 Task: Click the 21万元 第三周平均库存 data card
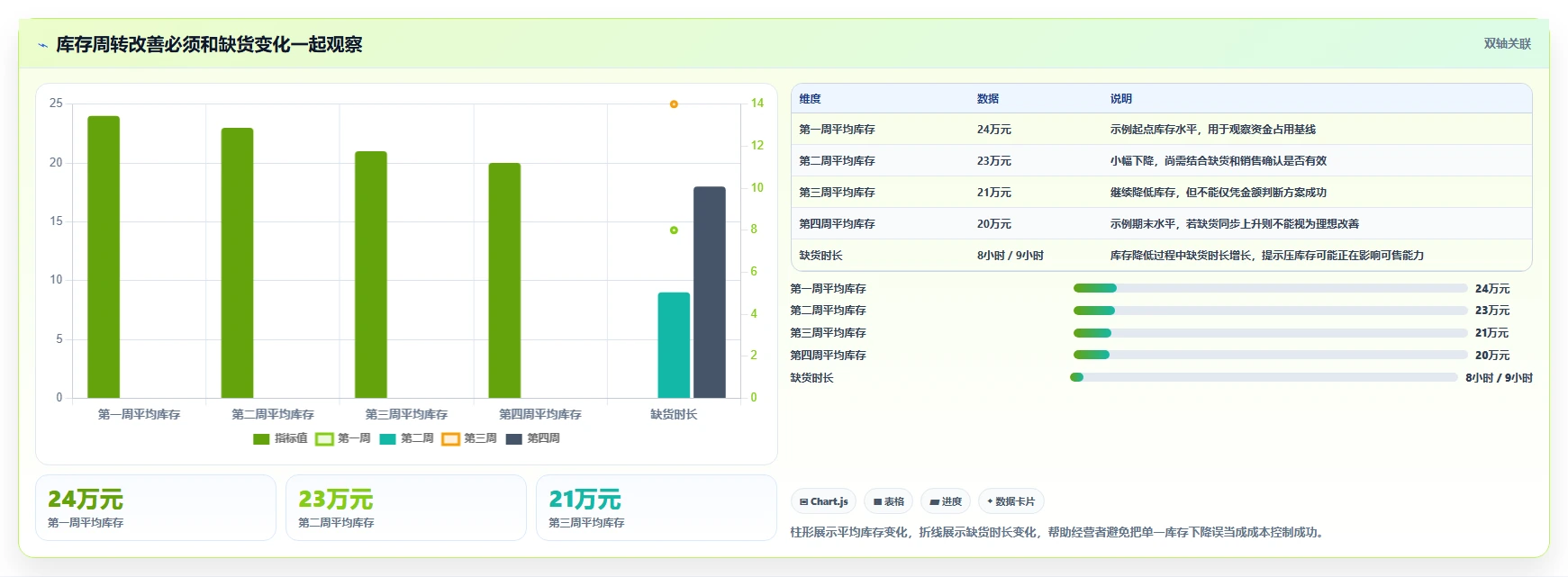(657, 508)
